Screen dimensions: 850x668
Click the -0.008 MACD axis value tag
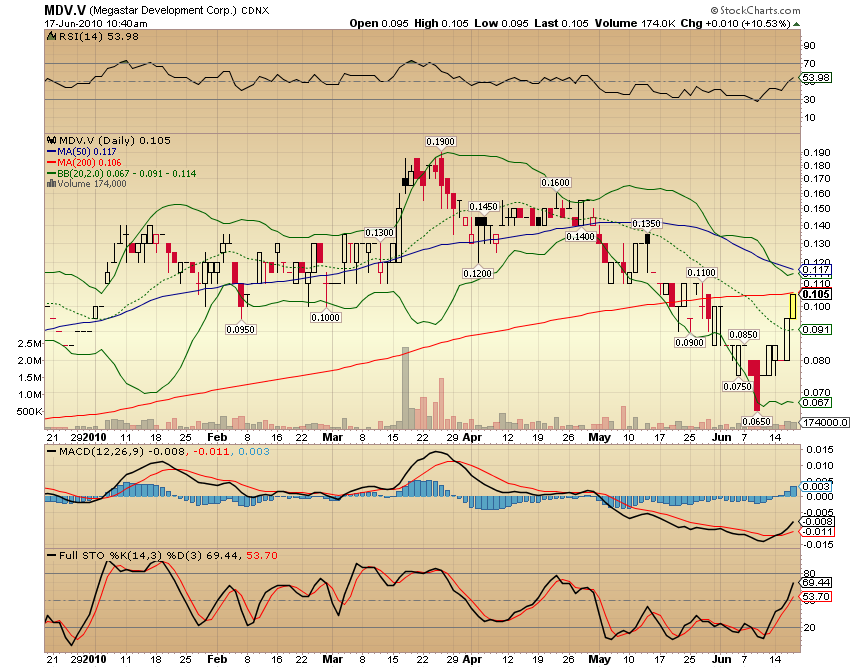pyautogui.click(x=818, y=521)
